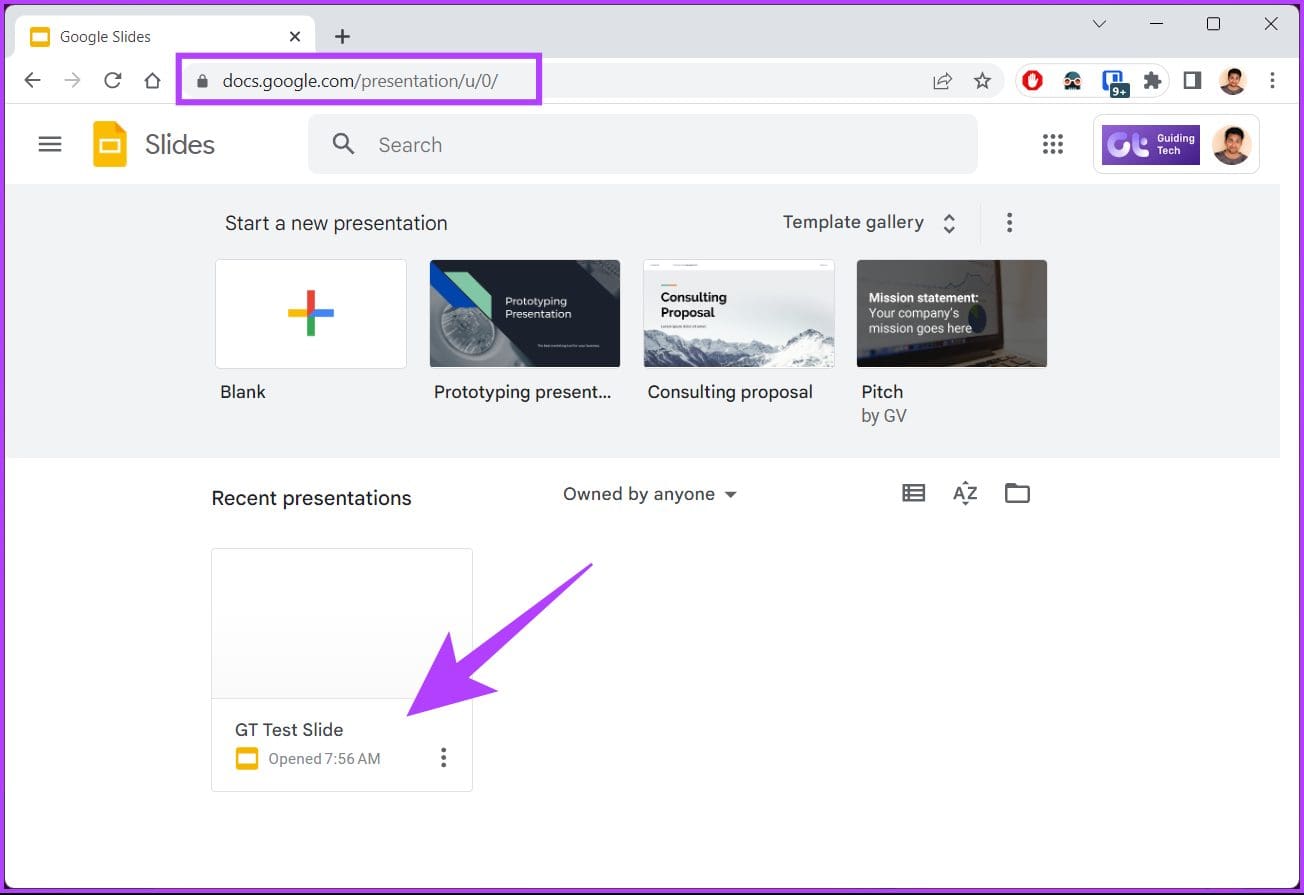Click the Start a new presentation heading
This screenshot has height=895, width=1304.
pos(336,223)
